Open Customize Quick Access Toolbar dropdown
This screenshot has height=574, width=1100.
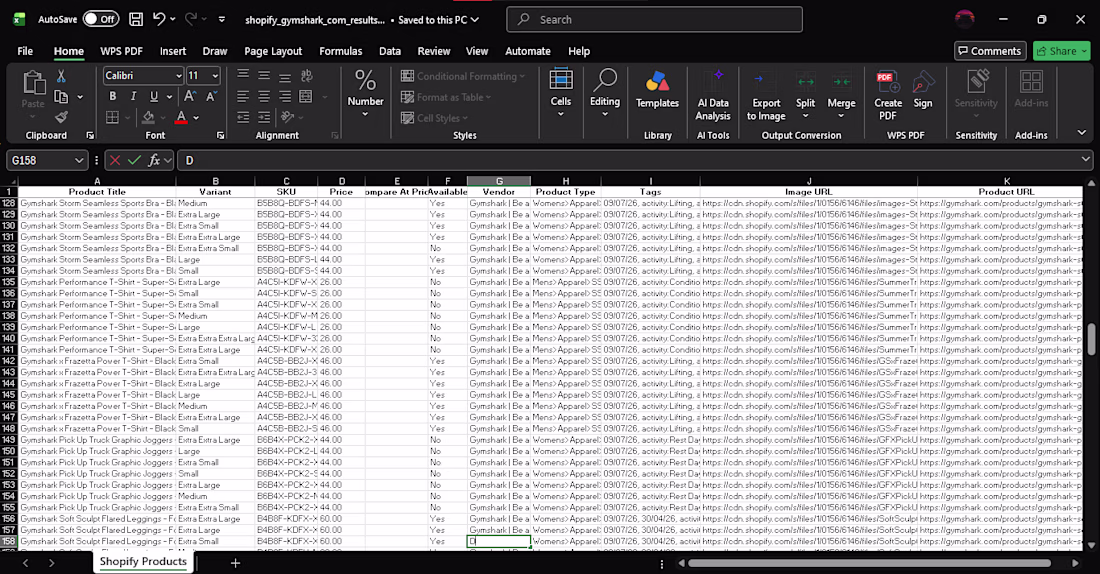222,19
